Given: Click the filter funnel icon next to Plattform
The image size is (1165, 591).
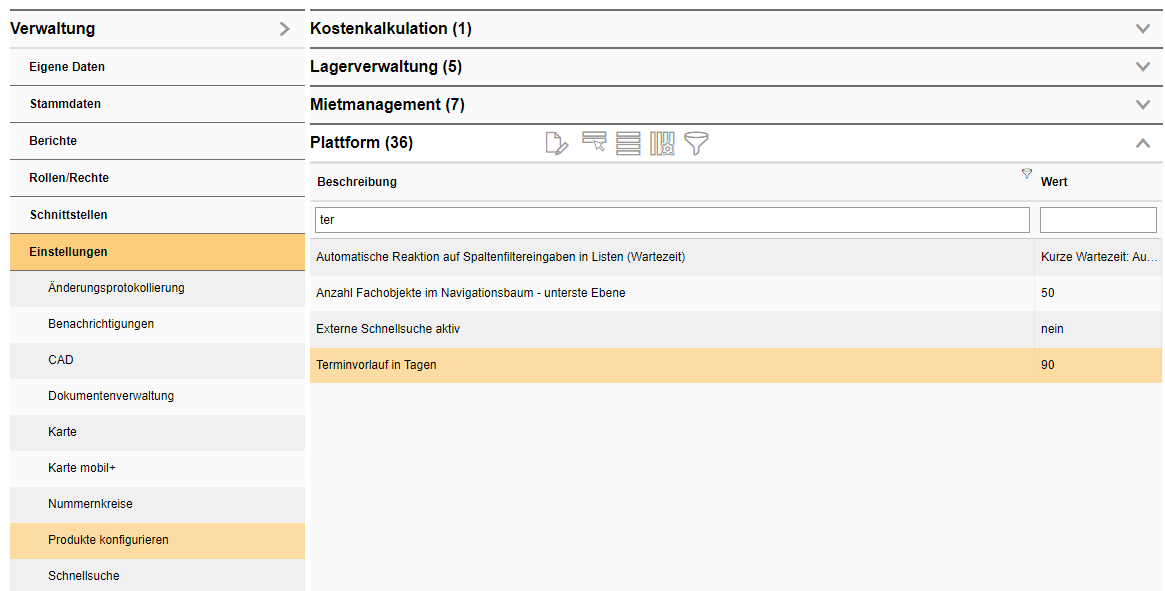Looking at the screenshot, I should coord(696,143).
